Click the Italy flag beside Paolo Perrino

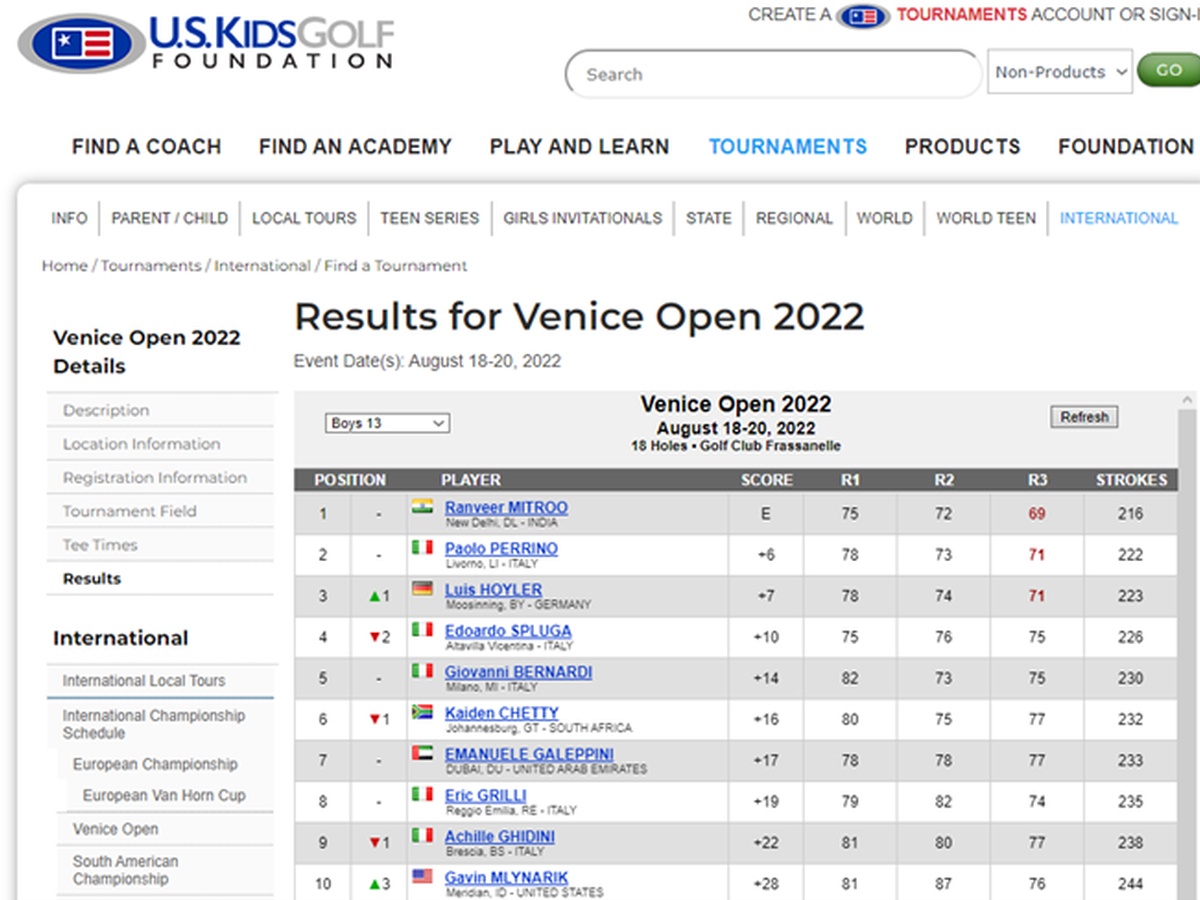[x=422, y=548]
